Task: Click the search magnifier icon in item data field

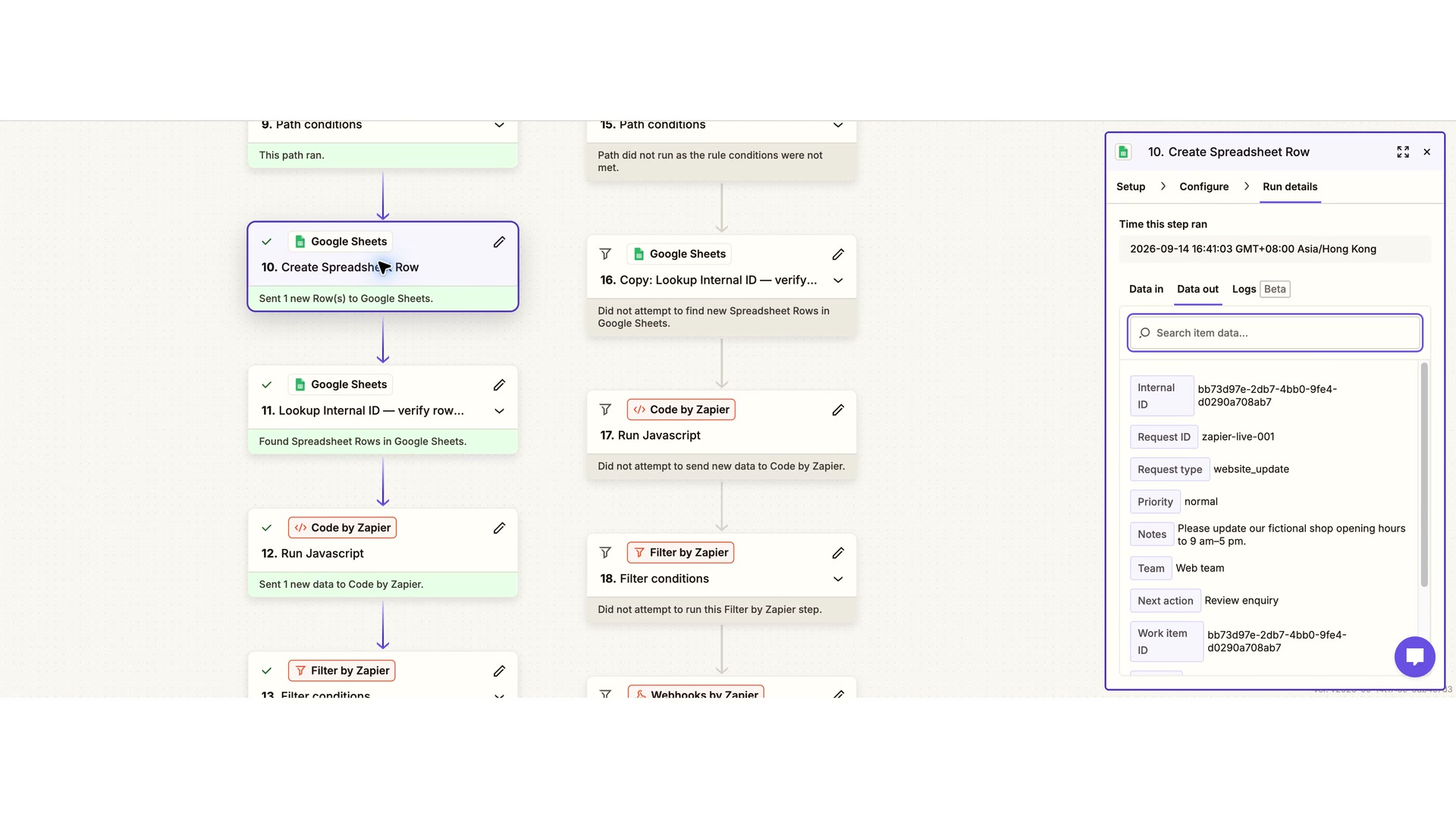Action: 1144,333
